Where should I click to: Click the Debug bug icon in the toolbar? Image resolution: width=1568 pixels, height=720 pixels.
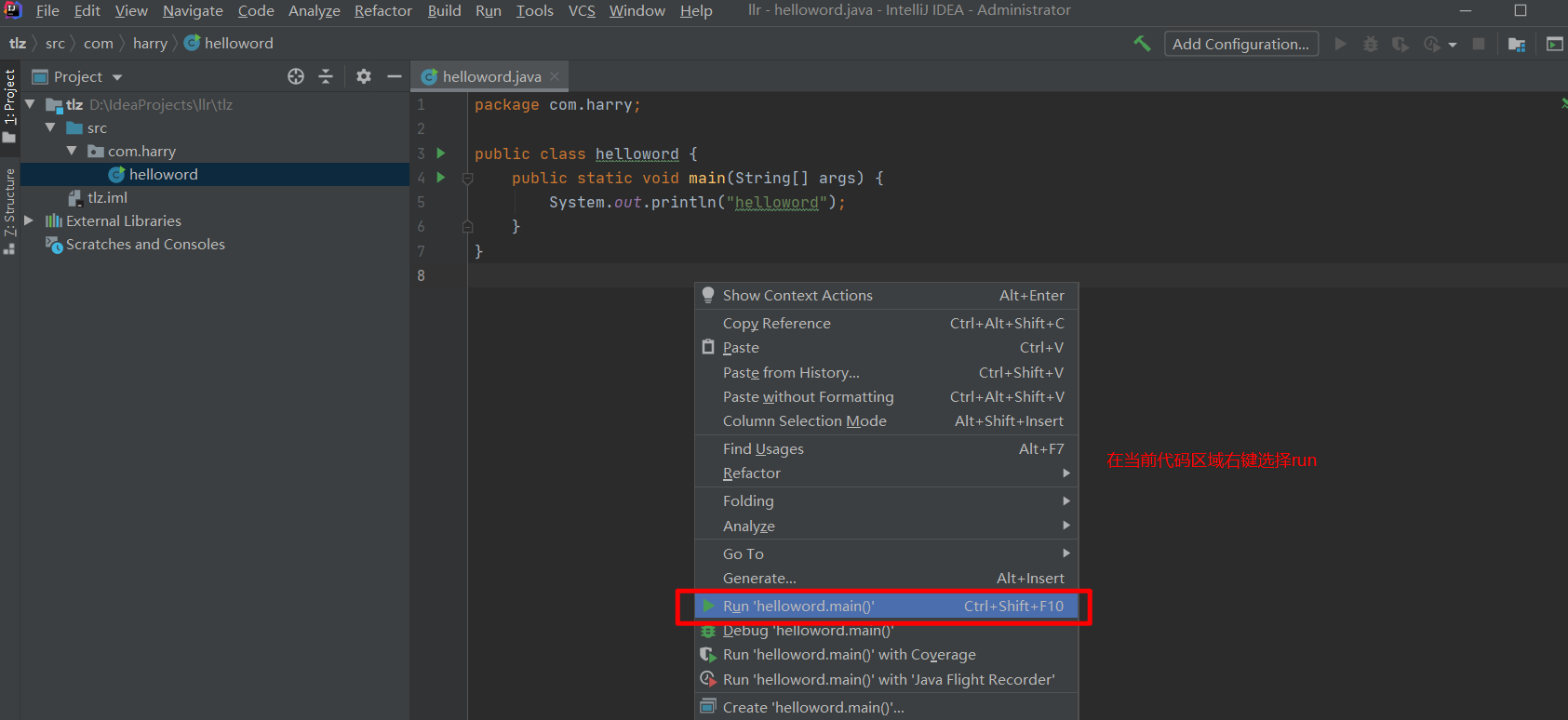click(x=1371, y=44)
